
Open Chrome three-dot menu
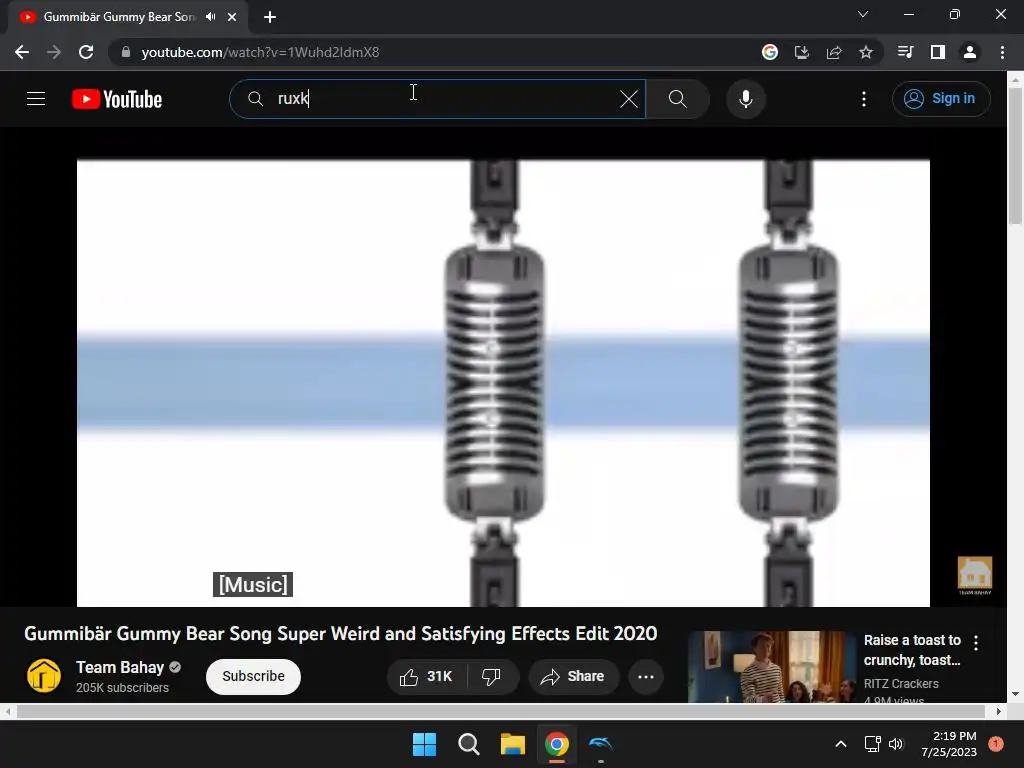(1002, 52)
